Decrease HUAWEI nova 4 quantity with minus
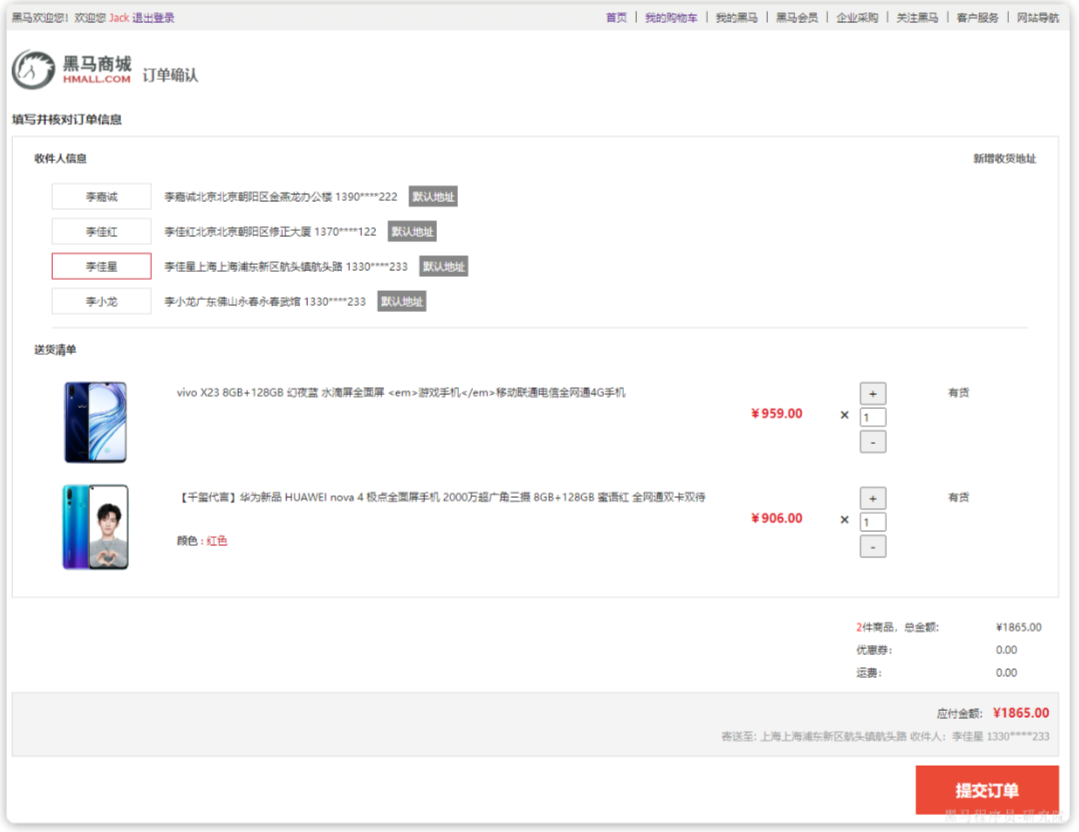 point(873,546)
